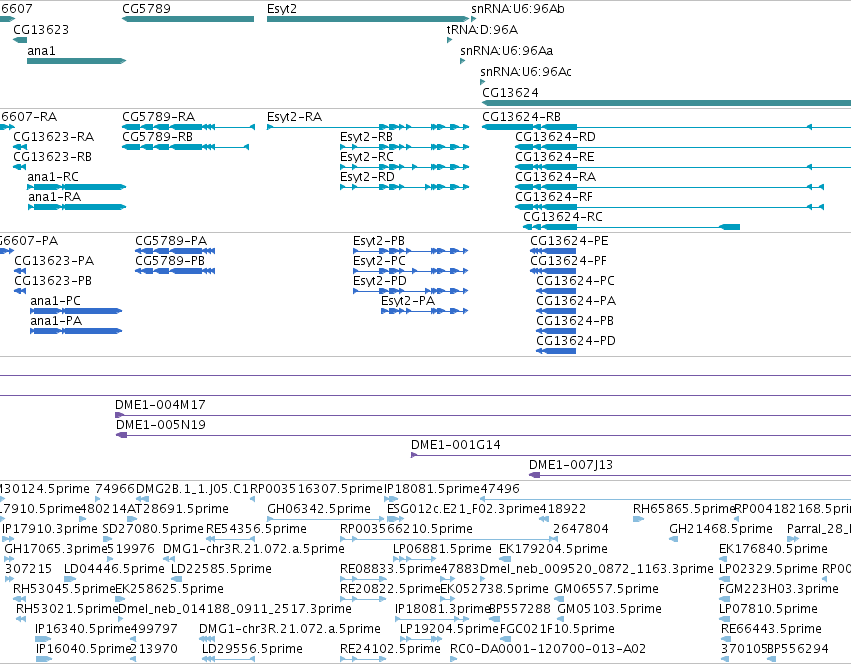
Task: Click the CG13624-RF transcript
Action: [670, 207]
